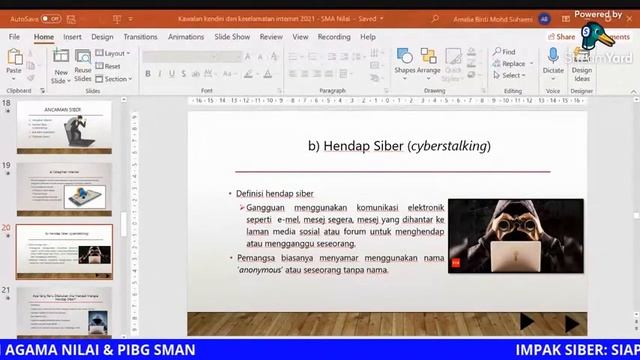Click the Paste clipboard icon
Viewport: 640px width, 360px height.
[14, 57]
